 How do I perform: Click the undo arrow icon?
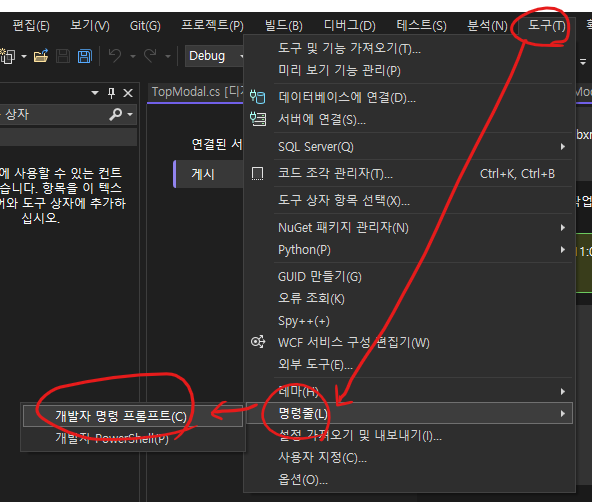coord(115,56)
